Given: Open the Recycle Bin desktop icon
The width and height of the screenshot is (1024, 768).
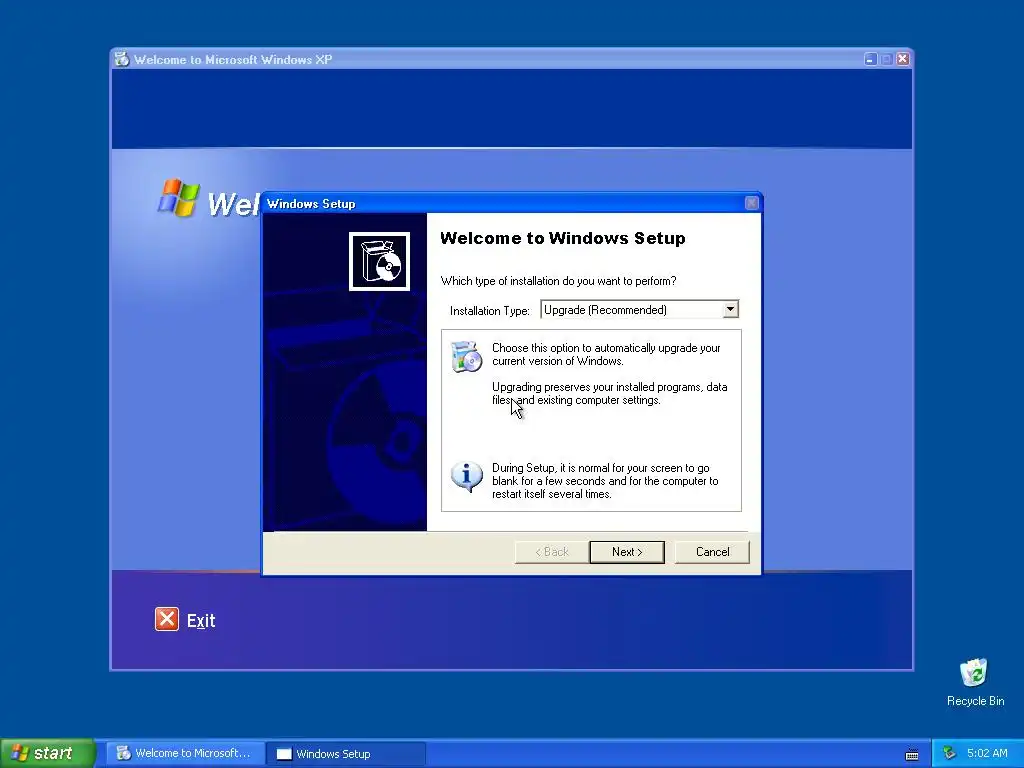Looking at the screenshot, I should pos(974,673).
